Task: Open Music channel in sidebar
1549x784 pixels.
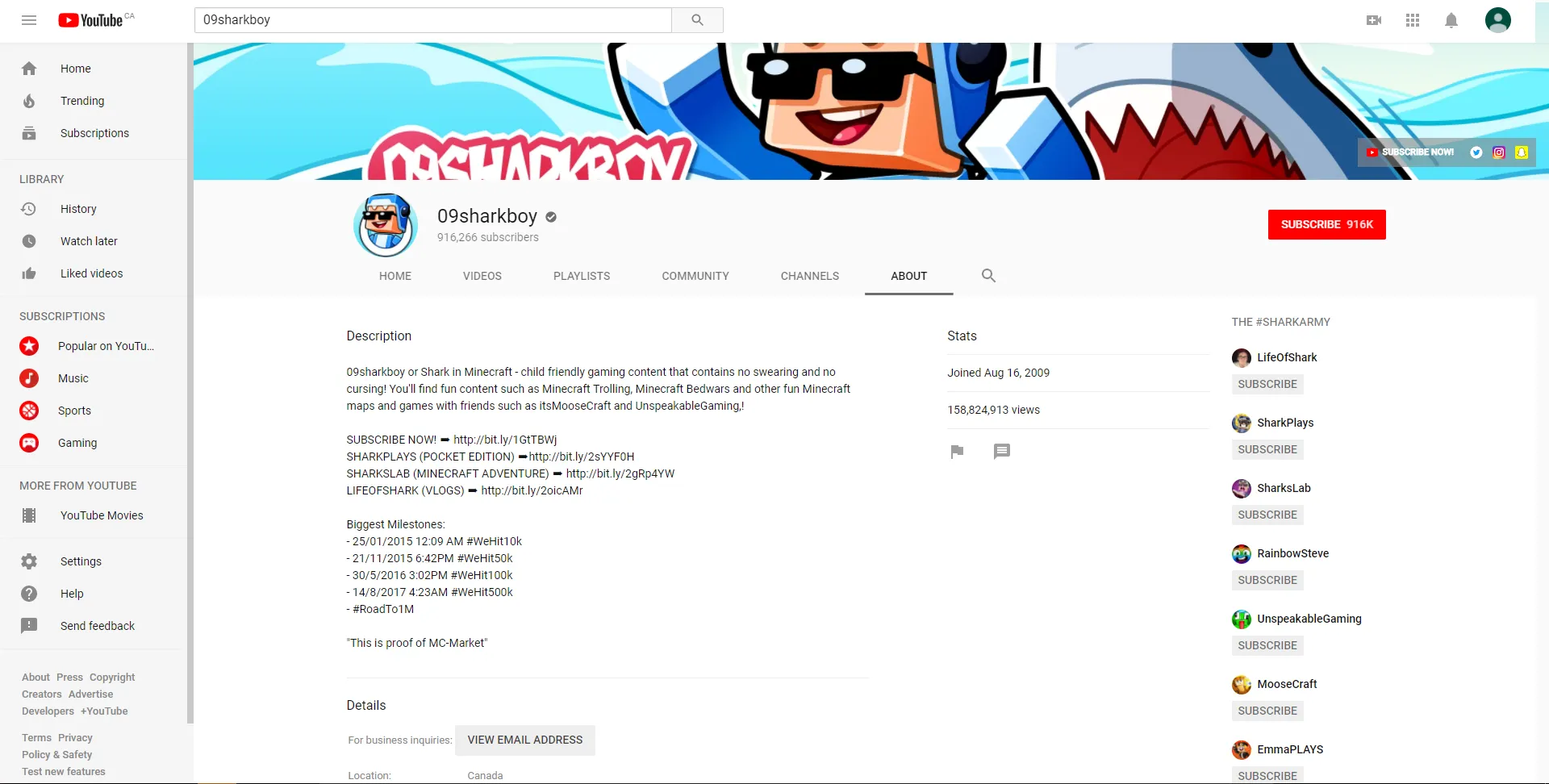Action: [94, 378]
